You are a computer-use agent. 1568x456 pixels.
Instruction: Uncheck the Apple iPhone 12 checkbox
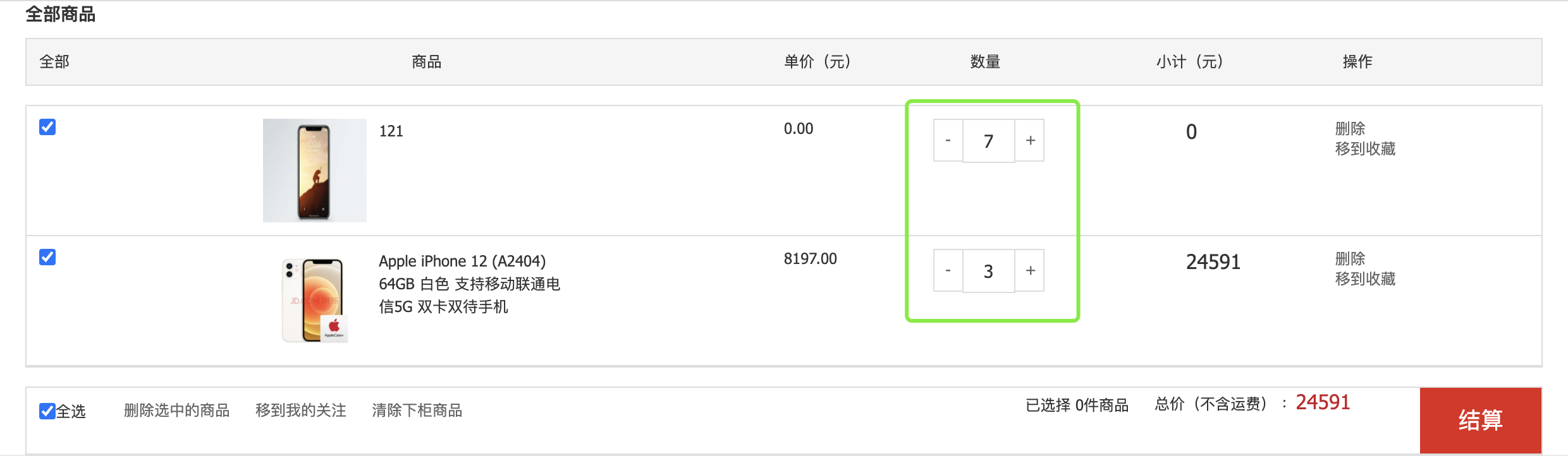tap(47, 257)
